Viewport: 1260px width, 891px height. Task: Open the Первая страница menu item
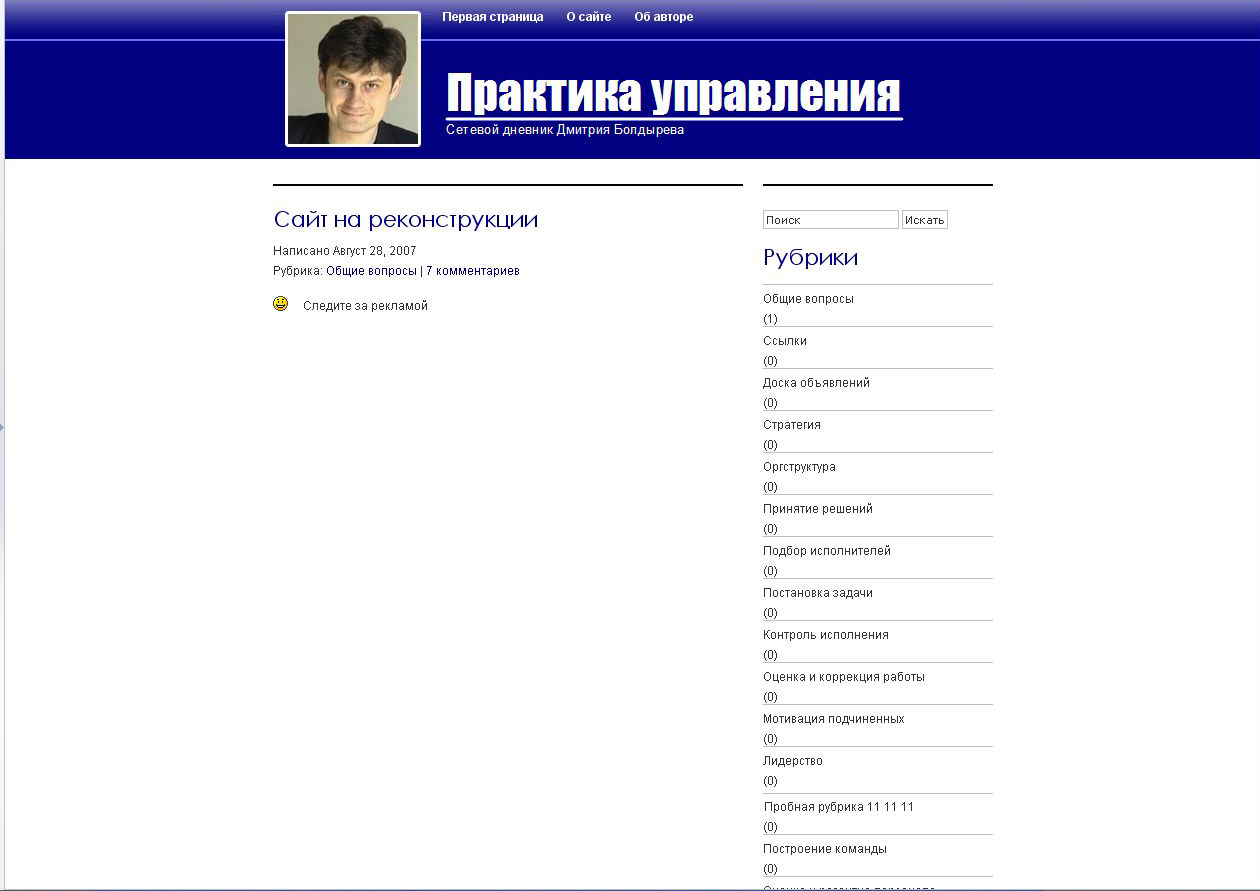tap(491, 16)
